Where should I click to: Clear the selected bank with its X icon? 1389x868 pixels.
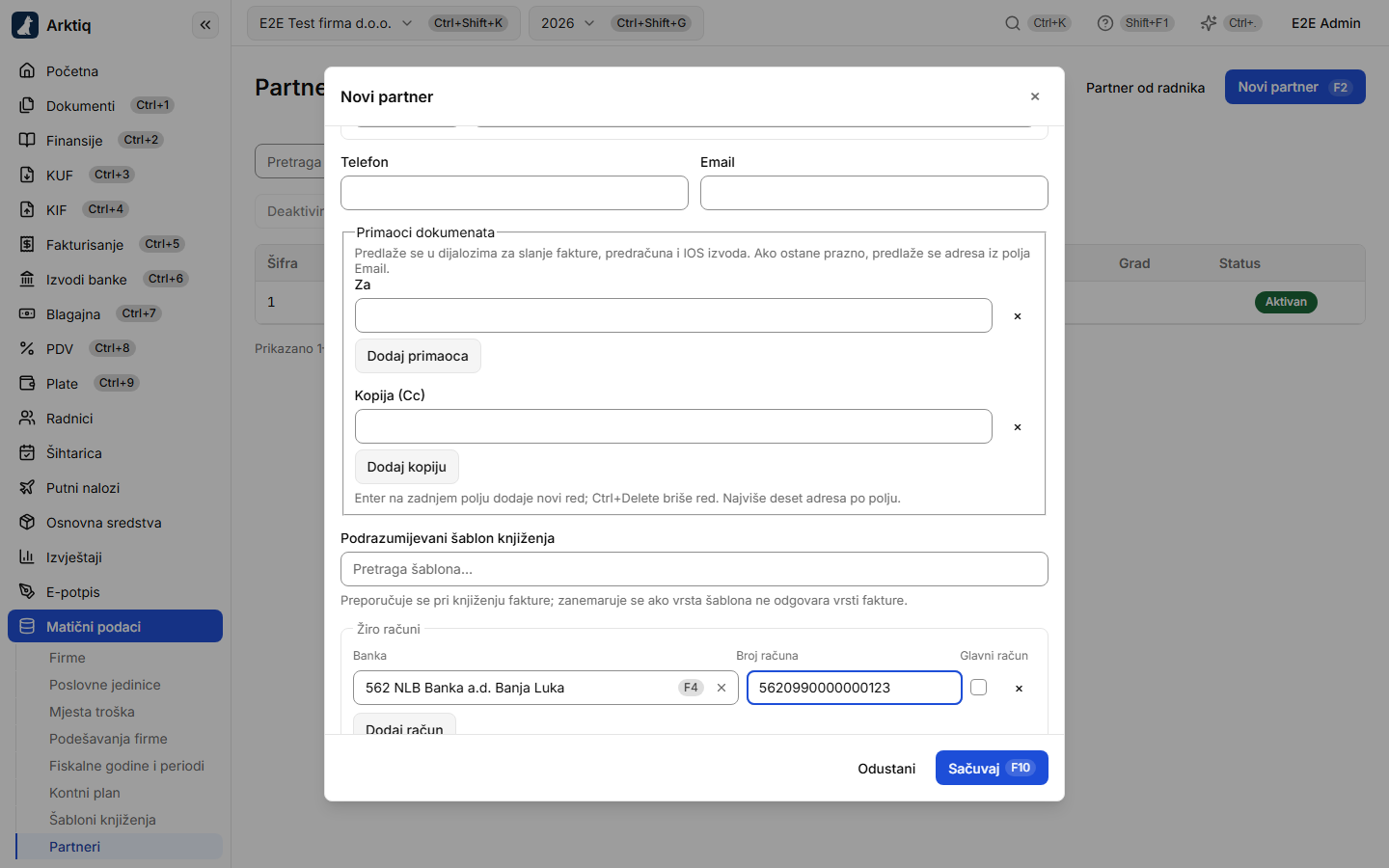coord(722,688)
